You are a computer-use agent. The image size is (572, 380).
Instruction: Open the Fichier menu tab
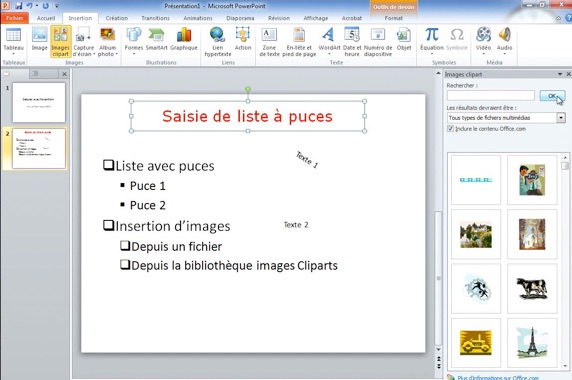pos(14,18)
